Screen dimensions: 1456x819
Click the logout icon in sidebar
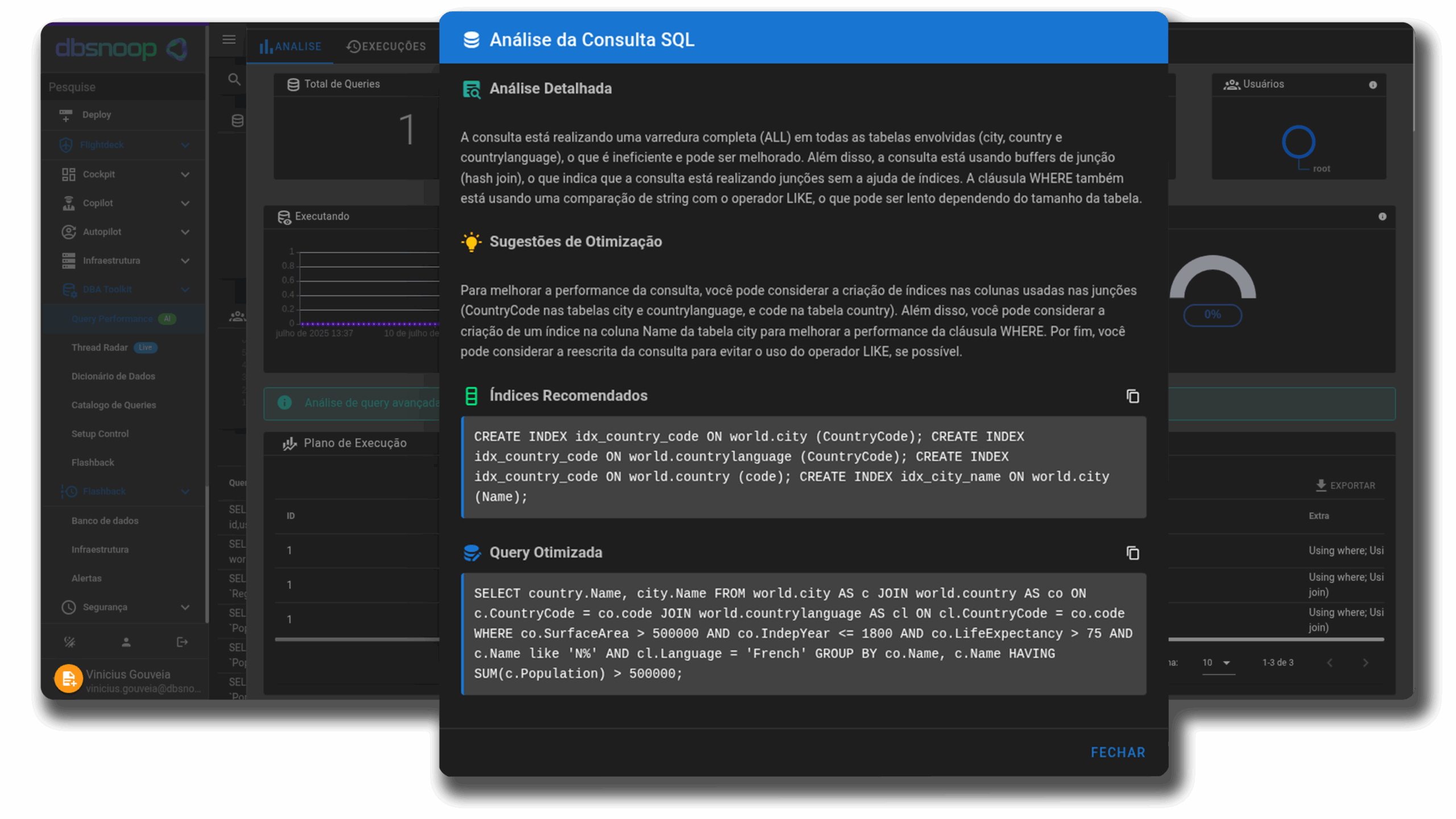click(182, 642)
